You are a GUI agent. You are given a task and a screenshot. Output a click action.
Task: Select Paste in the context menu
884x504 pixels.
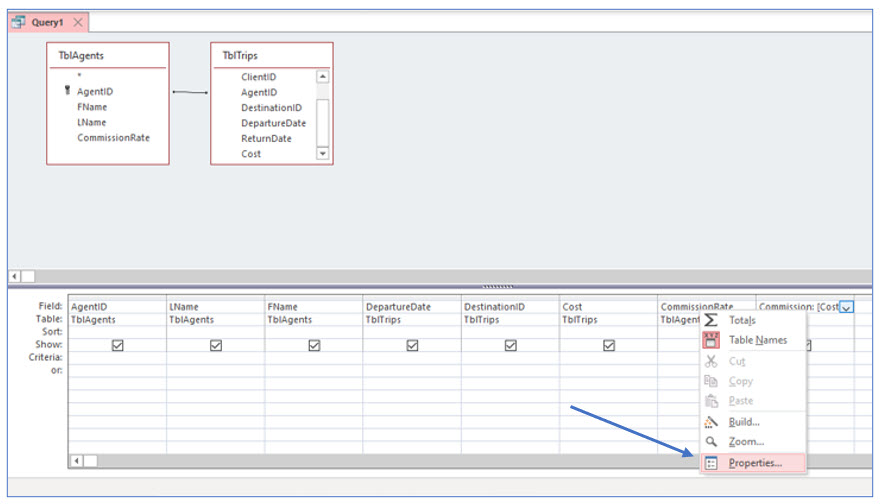[753, 401]
